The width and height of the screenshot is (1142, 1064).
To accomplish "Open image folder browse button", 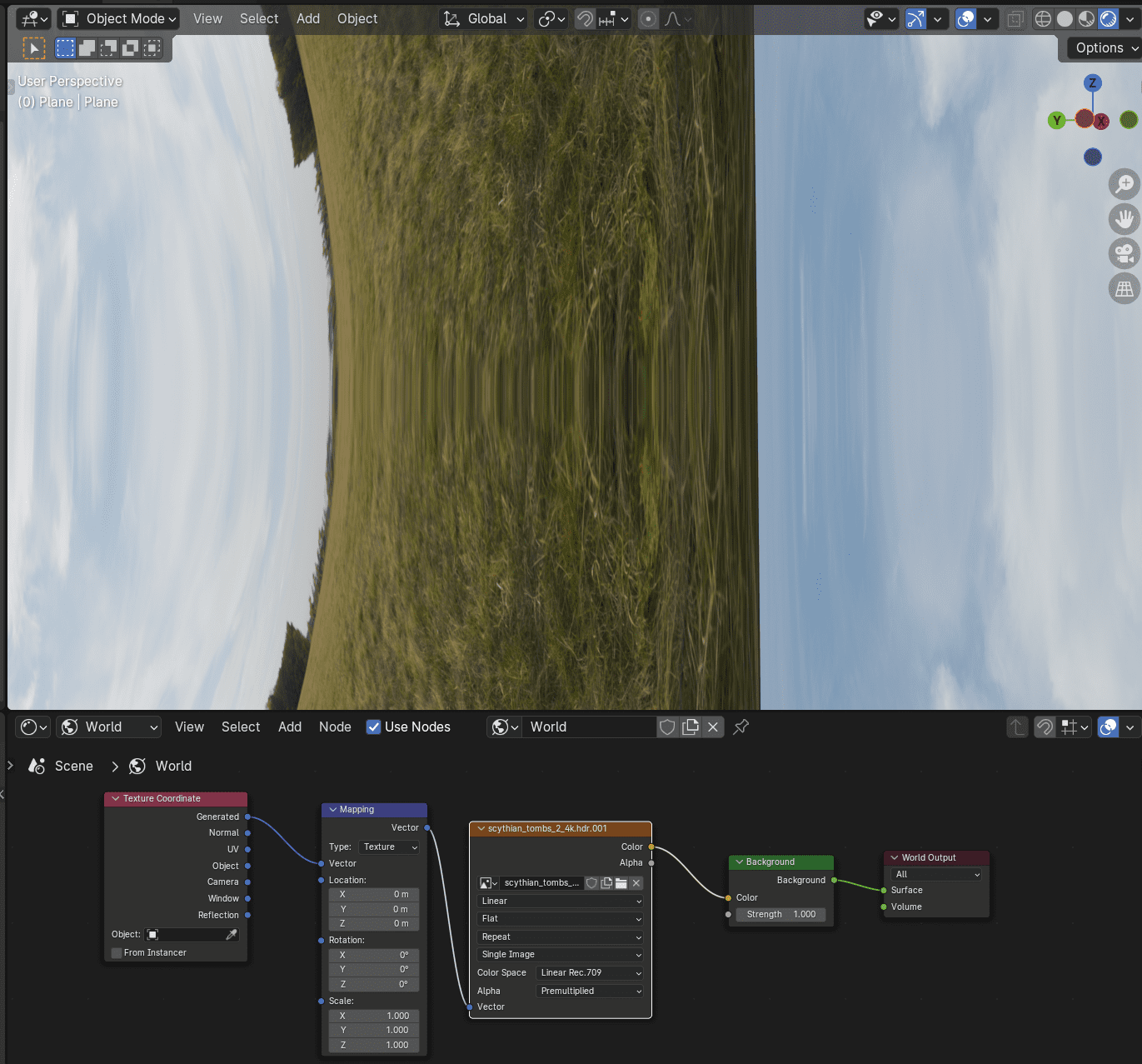I will click(621, 883).
